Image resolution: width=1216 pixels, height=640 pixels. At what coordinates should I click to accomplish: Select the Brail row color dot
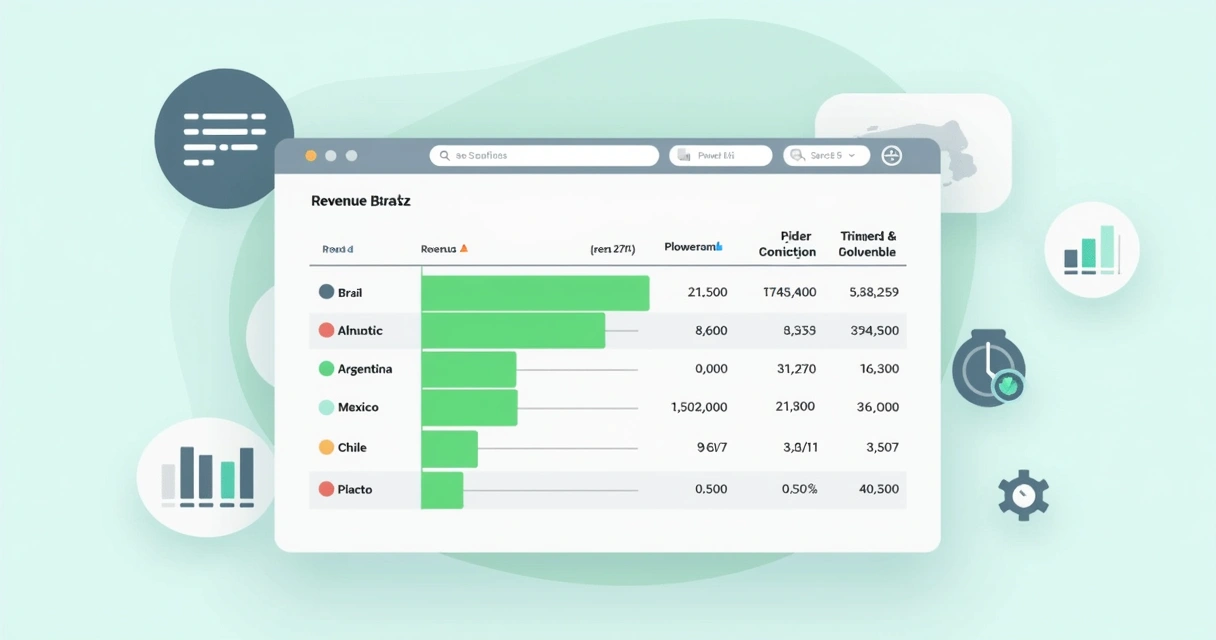(326, 292)
